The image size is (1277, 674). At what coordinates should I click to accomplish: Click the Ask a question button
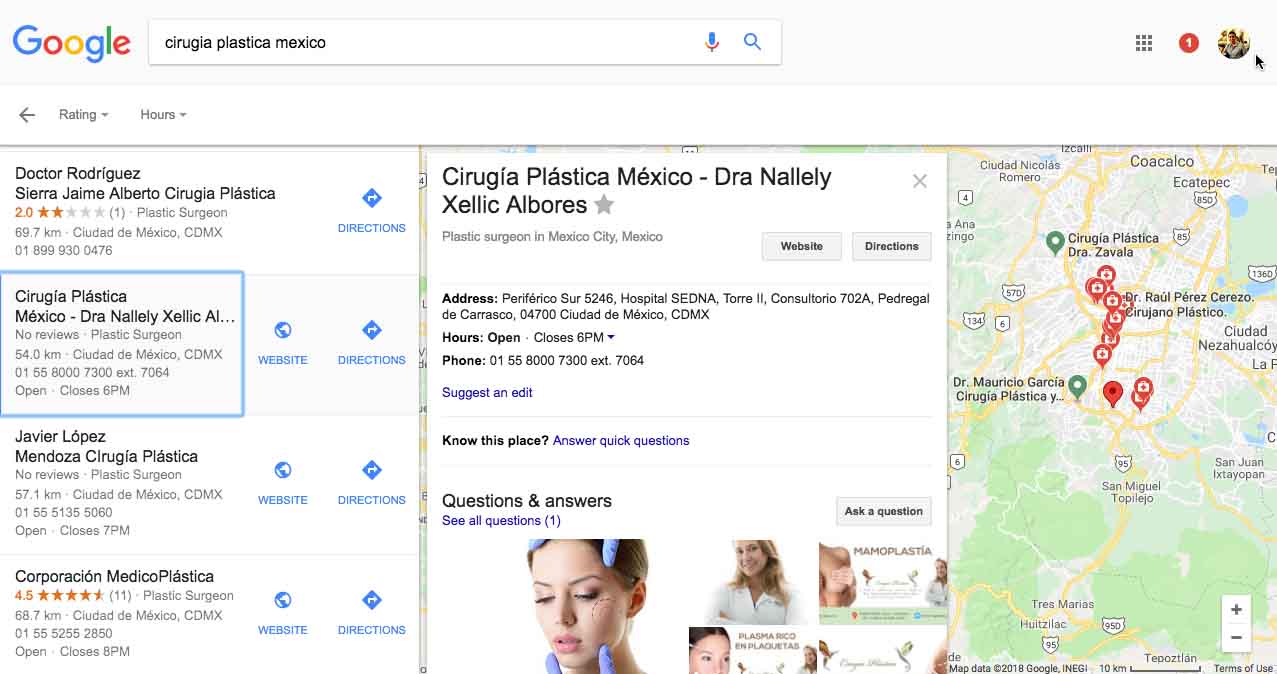pyautogui.click(x=884, y=511)
